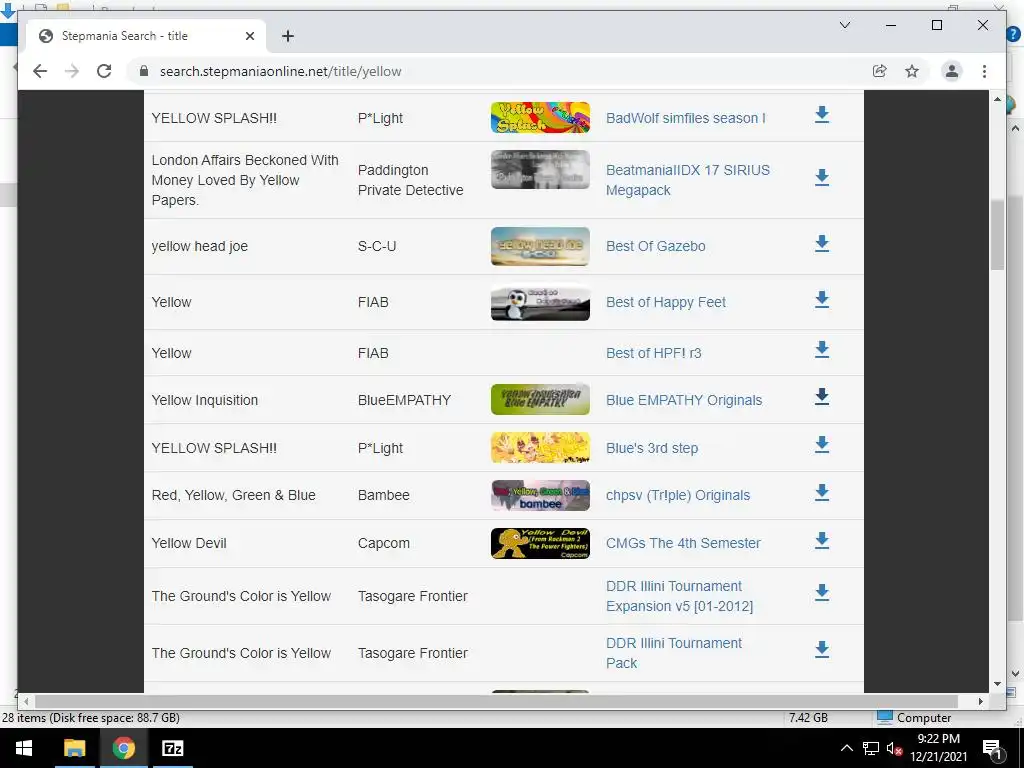The image size is (1024, 768).
Task: Download Yellow from Best of Happy Feet
Action: coord(822,300)
